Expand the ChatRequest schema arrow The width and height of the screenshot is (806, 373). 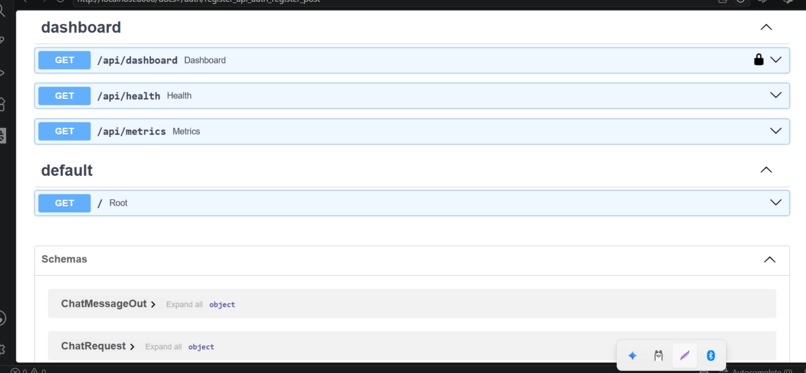132,347
